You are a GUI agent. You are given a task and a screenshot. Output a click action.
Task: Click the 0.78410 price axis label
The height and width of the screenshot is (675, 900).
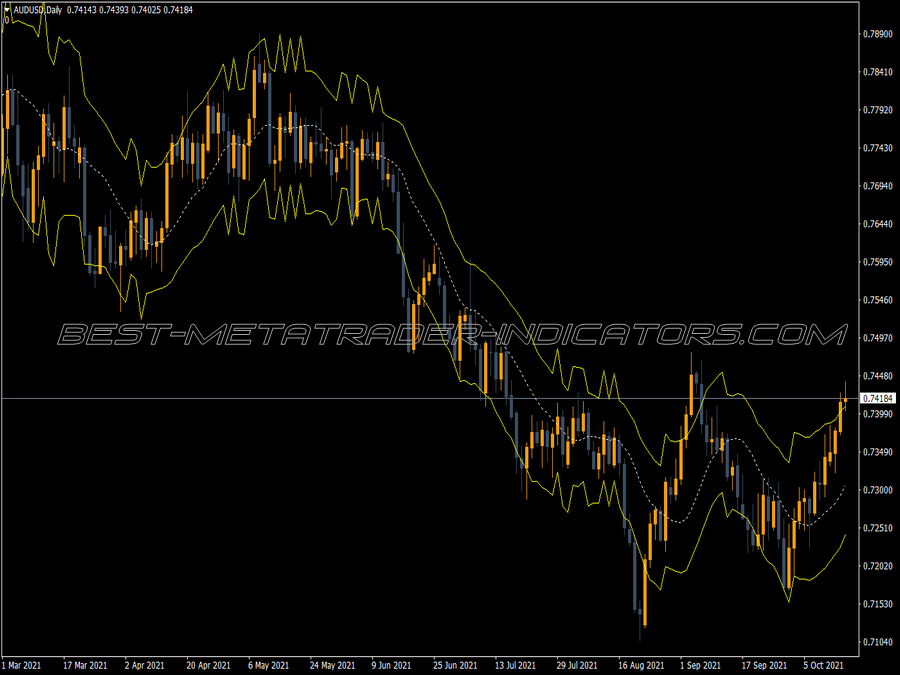[x=878, y=72]
